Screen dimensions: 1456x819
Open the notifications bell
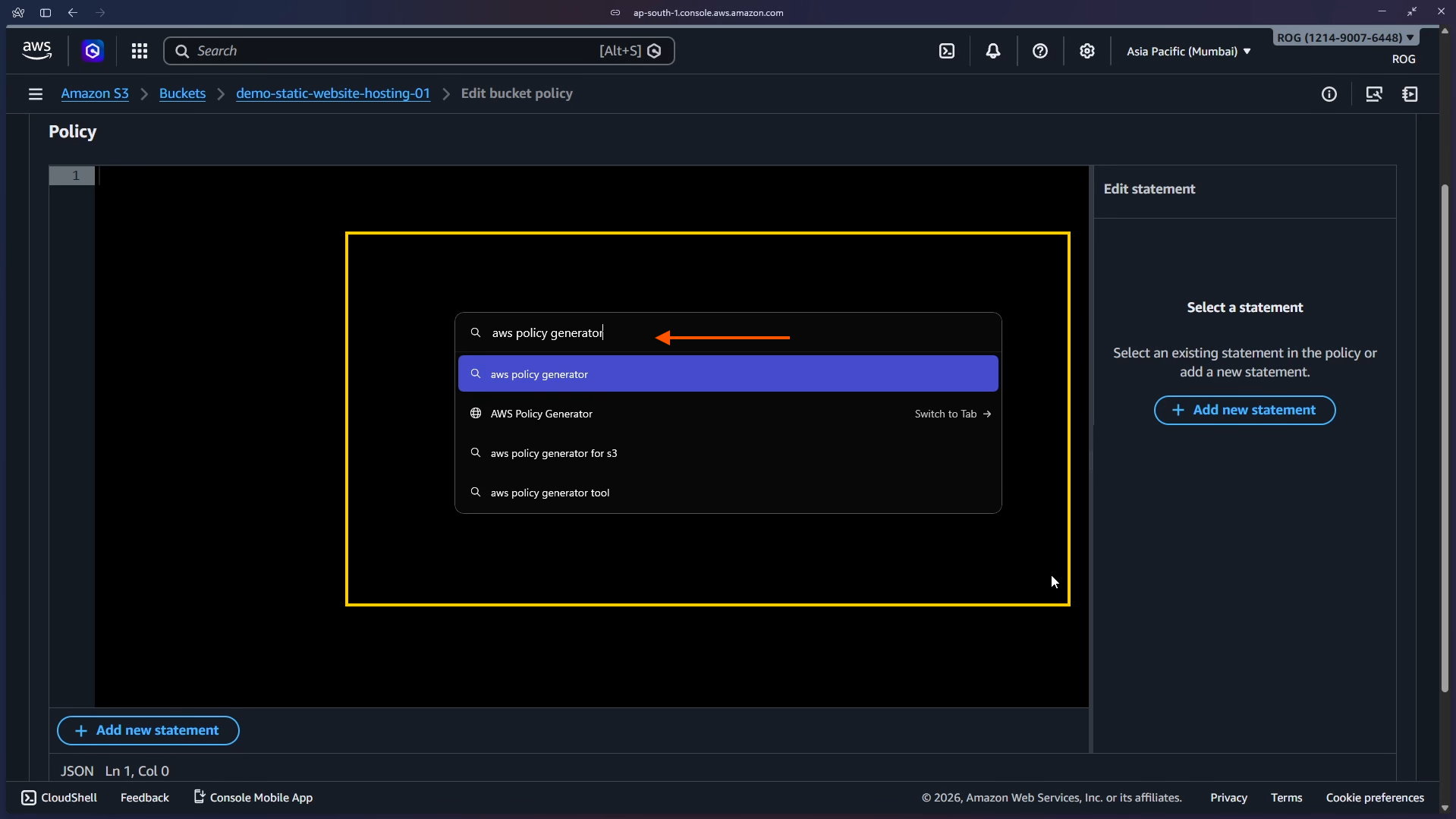tap(992, 51)
